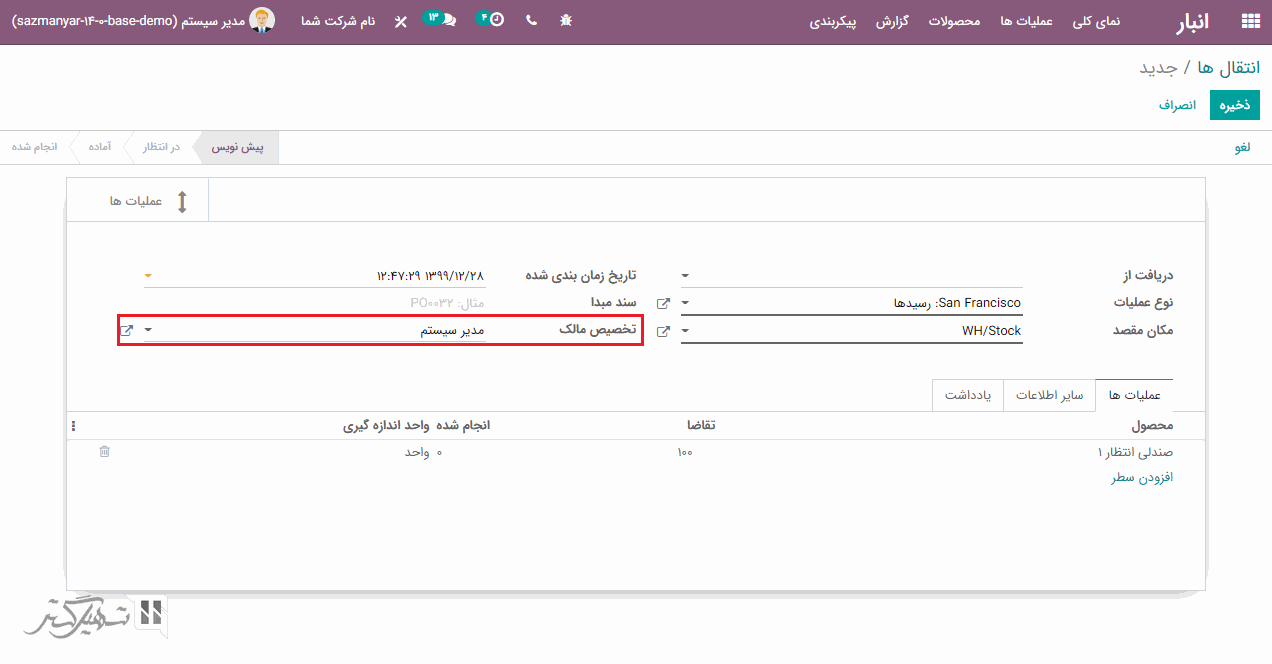Click the ذخیره save button
Image resolution: width=1272 pixels, height=664 pixels.
[1234, 105]
